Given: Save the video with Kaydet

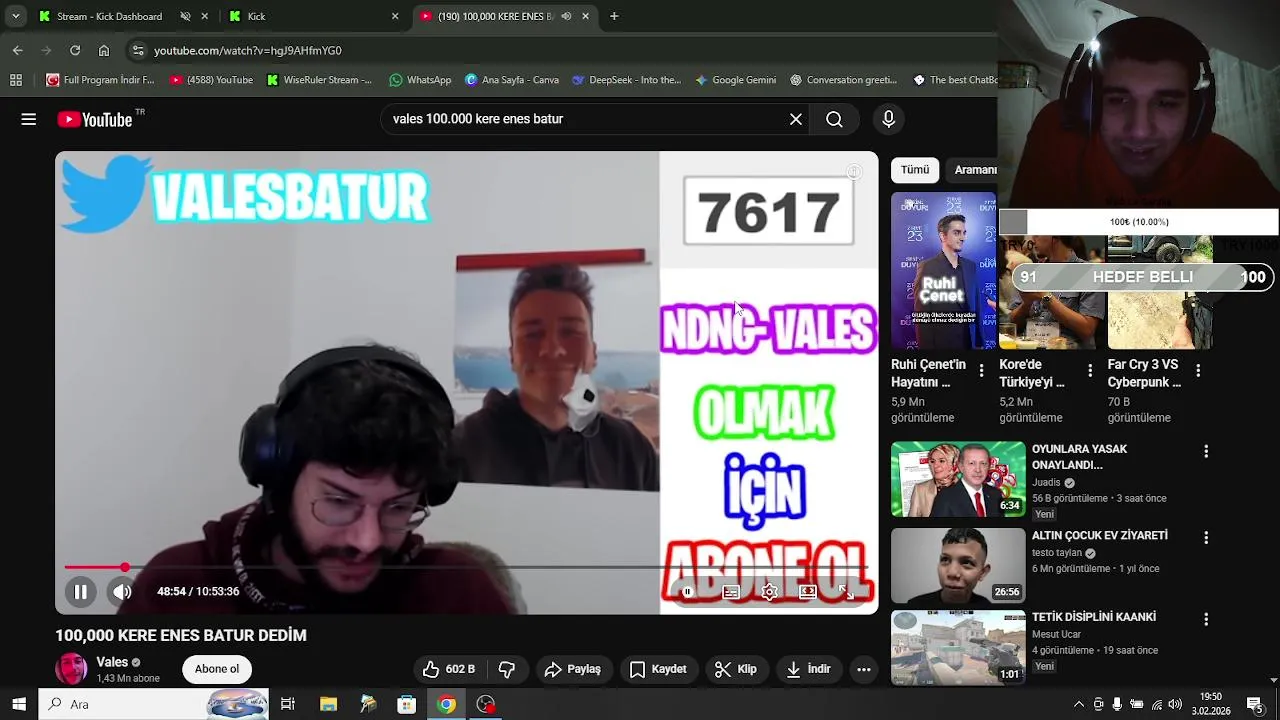Looking at the screenshot, I should point(657,669).
